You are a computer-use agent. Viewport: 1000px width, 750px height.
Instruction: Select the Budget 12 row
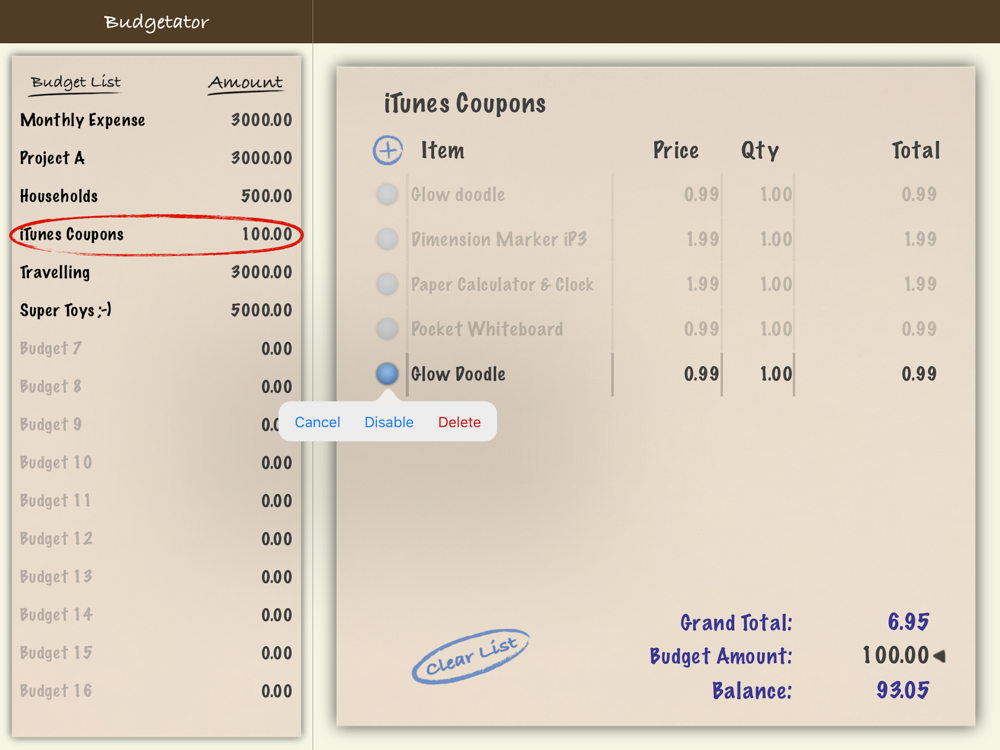156,539
